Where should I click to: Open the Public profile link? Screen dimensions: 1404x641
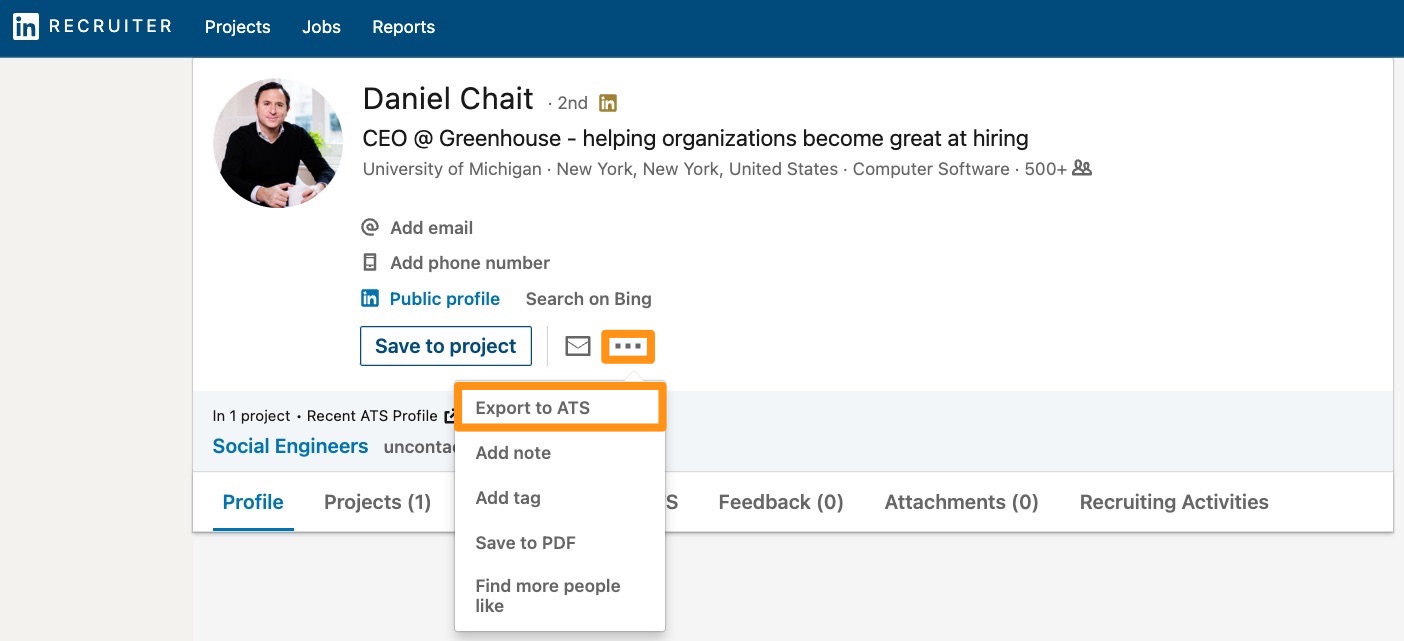445,299
